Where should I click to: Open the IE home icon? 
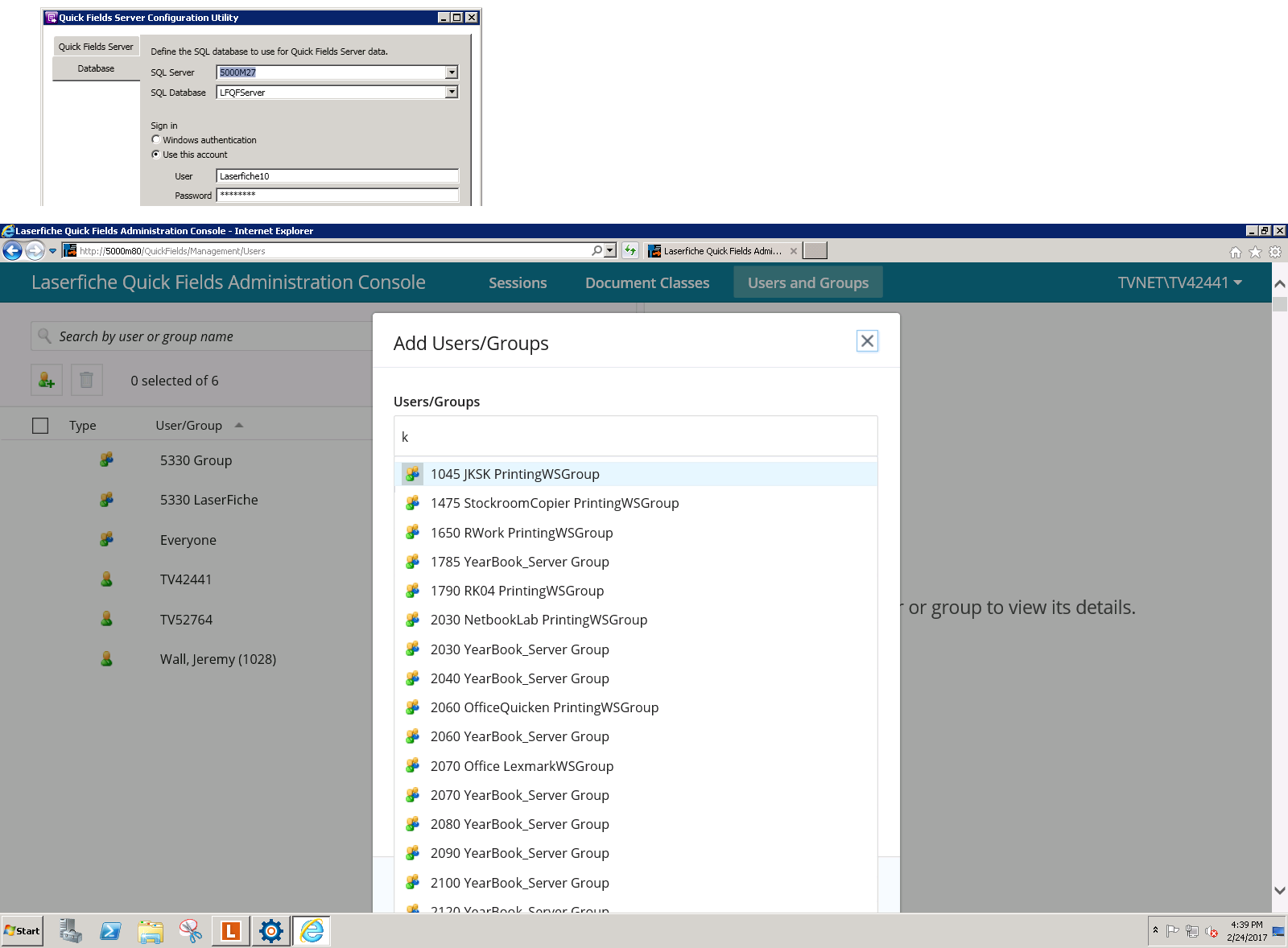(x=1235, y=252)
